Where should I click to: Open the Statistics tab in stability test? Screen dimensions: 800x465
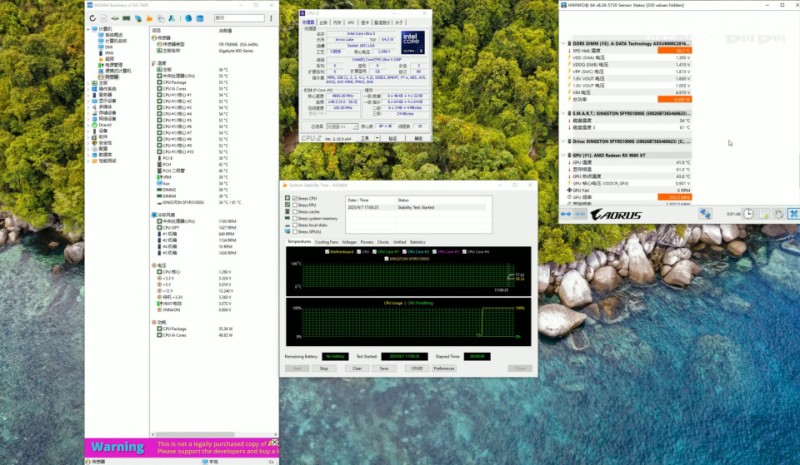(417, 241)
